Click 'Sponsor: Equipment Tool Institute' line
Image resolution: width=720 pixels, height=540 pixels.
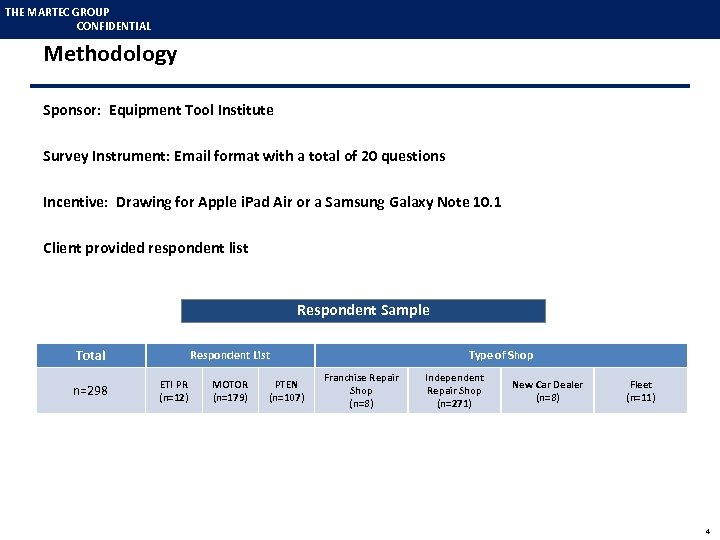click(x=158, y=110)
